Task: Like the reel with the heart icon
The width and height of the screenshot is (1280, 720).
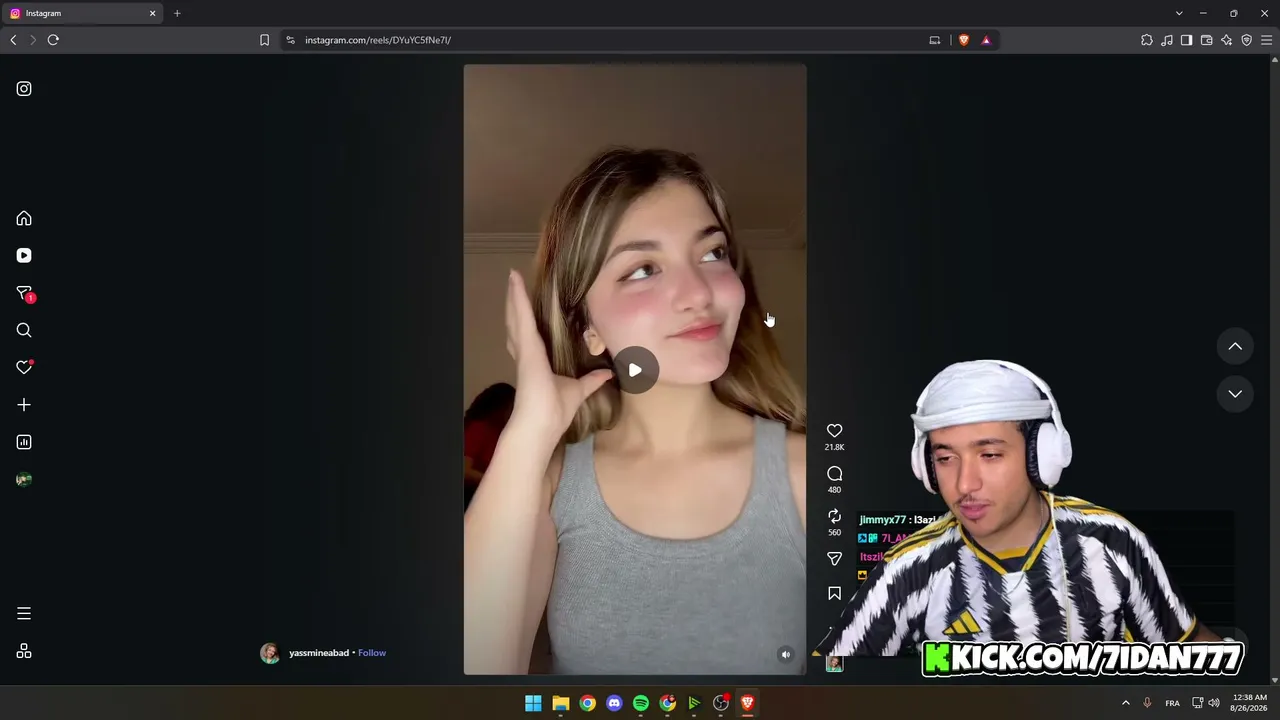Action: tap(834, 431)
